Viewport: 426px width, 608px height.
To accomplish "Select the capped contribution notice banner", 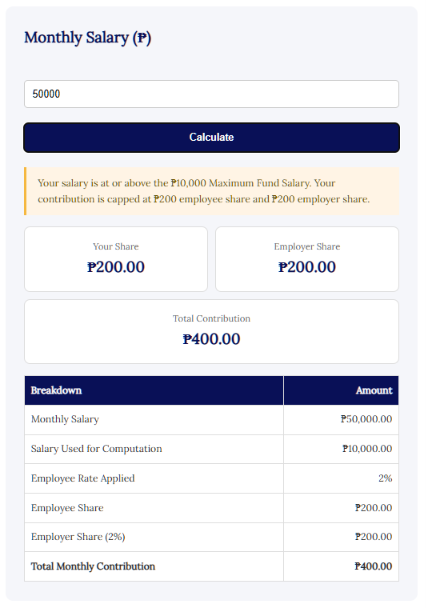I will point(211,191).
